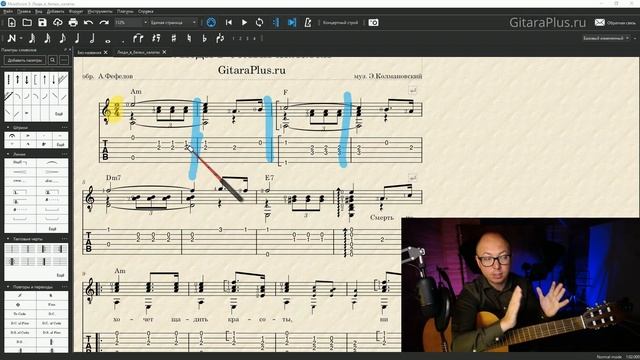
Task: Switch to the first untitled score tab
Action: (x=89, y=52)
